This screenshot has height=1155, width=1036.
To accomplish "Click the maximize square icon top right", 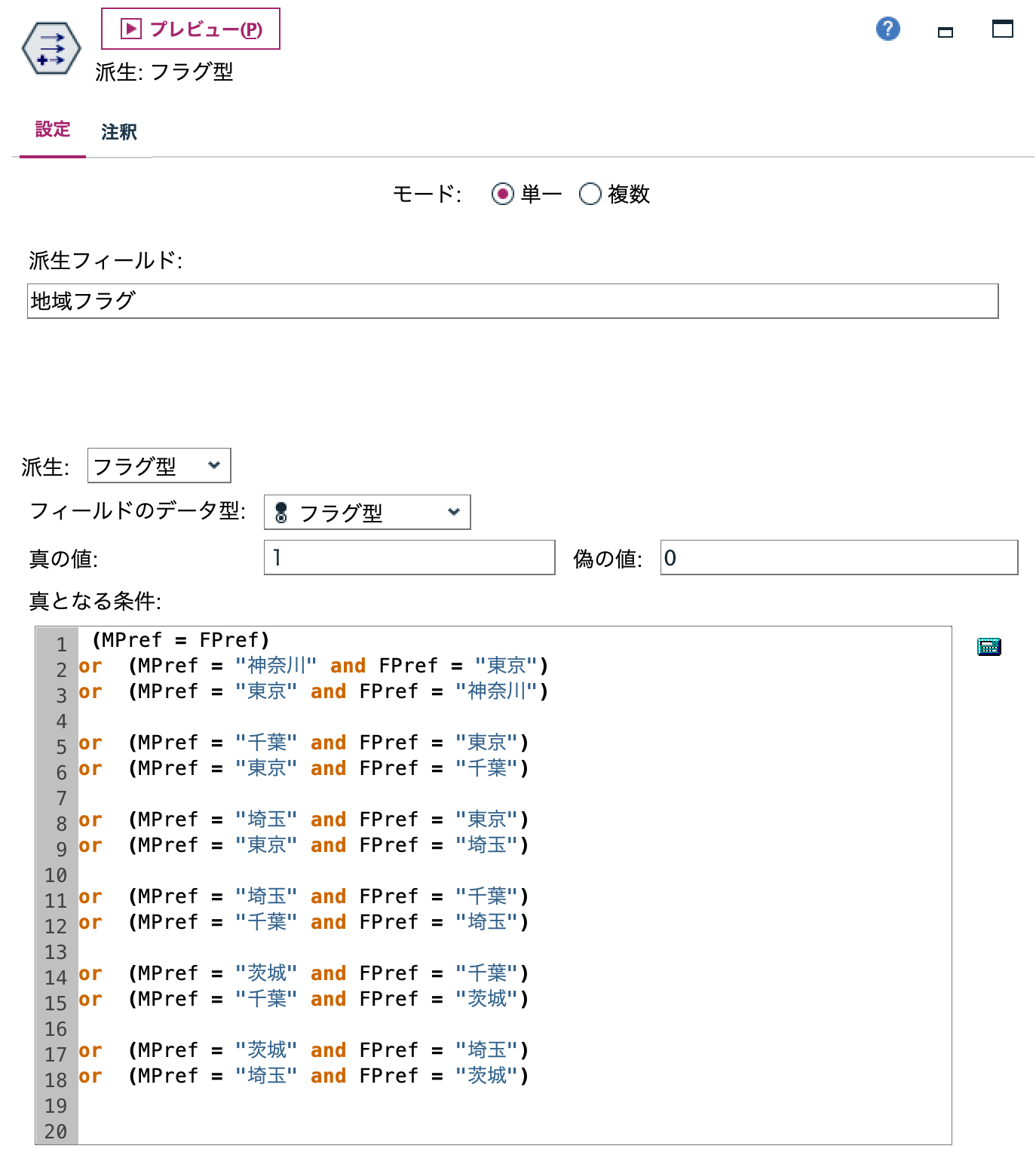I will point(1003,29).
